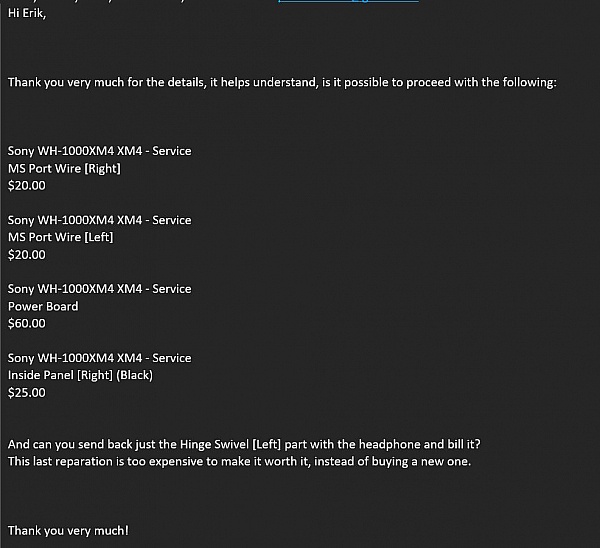Click the blue underlined link at top

tap(348, 1)
